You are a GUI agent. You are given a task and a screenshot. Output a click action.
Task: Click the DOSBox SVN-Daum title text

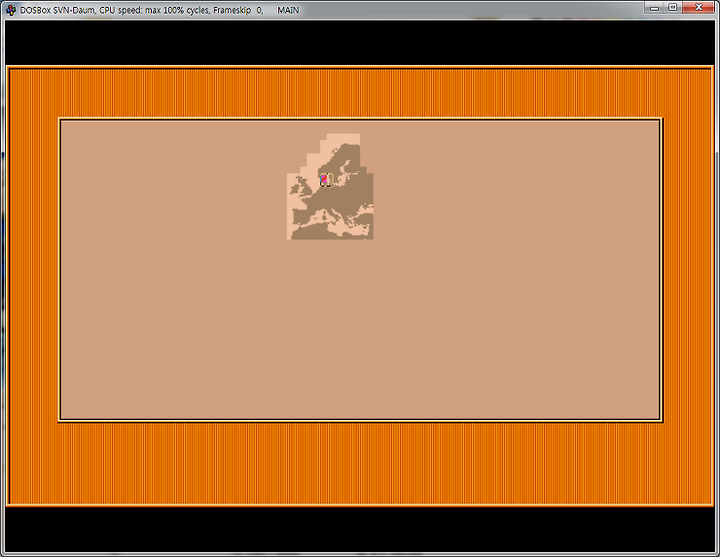click(x=159, y=10)
